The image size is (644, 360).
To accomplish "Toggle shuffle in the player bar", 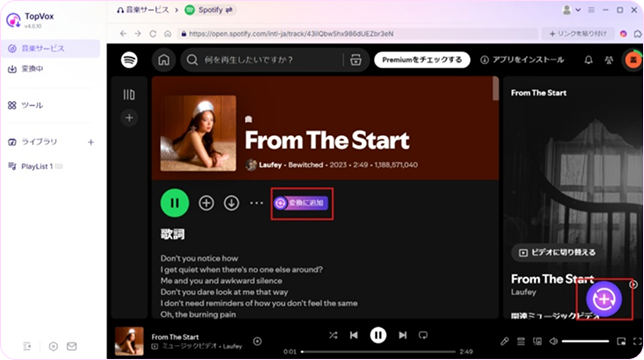I will click(x=333, y=335).
